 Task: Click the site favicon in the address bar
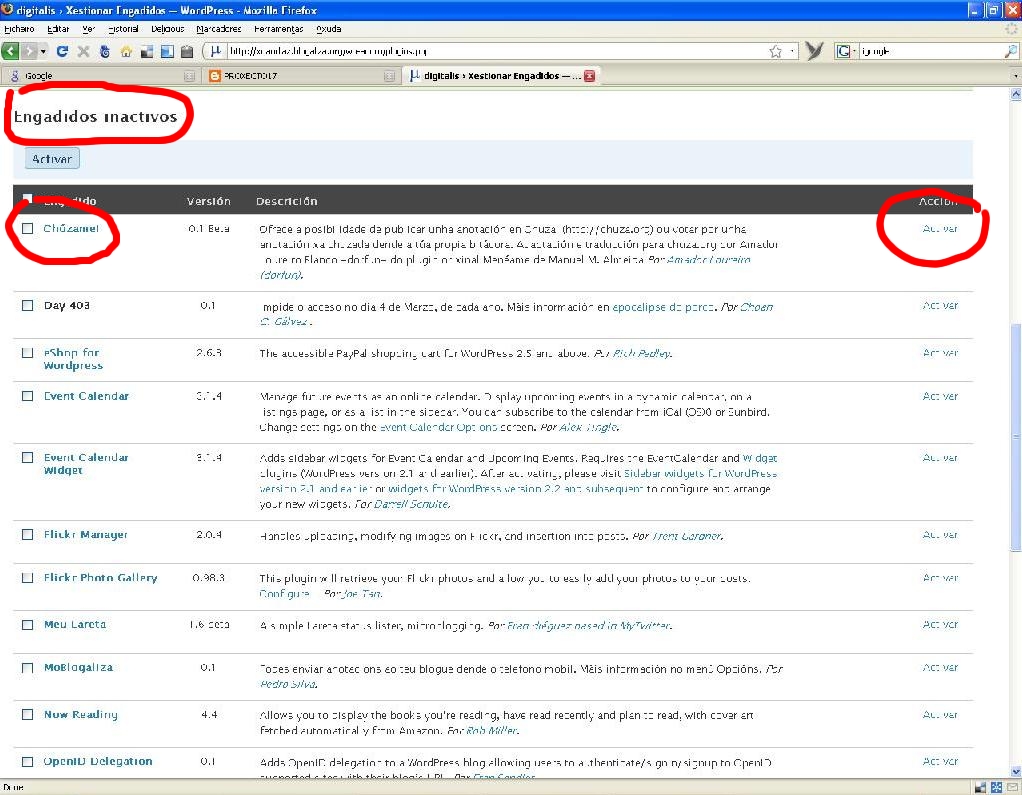(x=216, y=51)
